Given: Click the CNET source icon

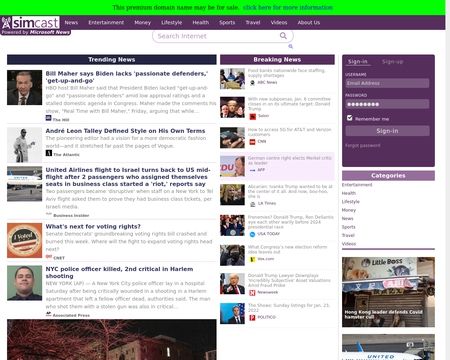Looking at the screenshot, I should tap(49, 257).
